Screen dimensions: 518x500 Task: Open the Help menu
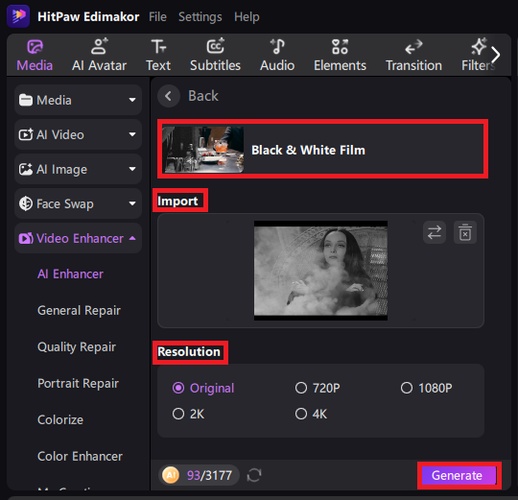(247, 17)
